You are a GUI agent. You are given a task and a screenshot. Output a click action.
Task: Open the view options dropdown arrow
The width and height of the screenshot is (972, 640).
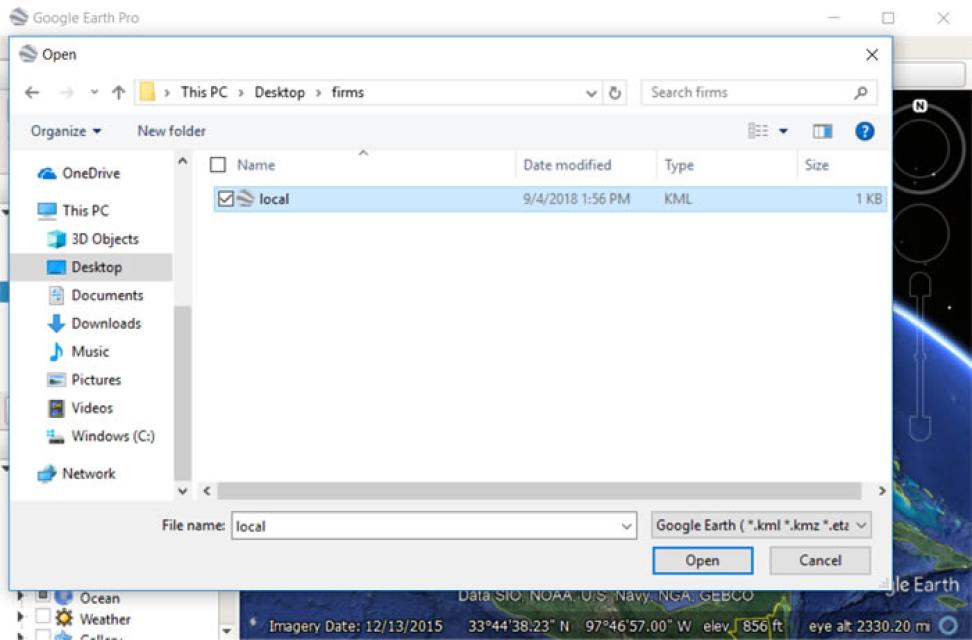pyautogui.click(x=784, y=131)
